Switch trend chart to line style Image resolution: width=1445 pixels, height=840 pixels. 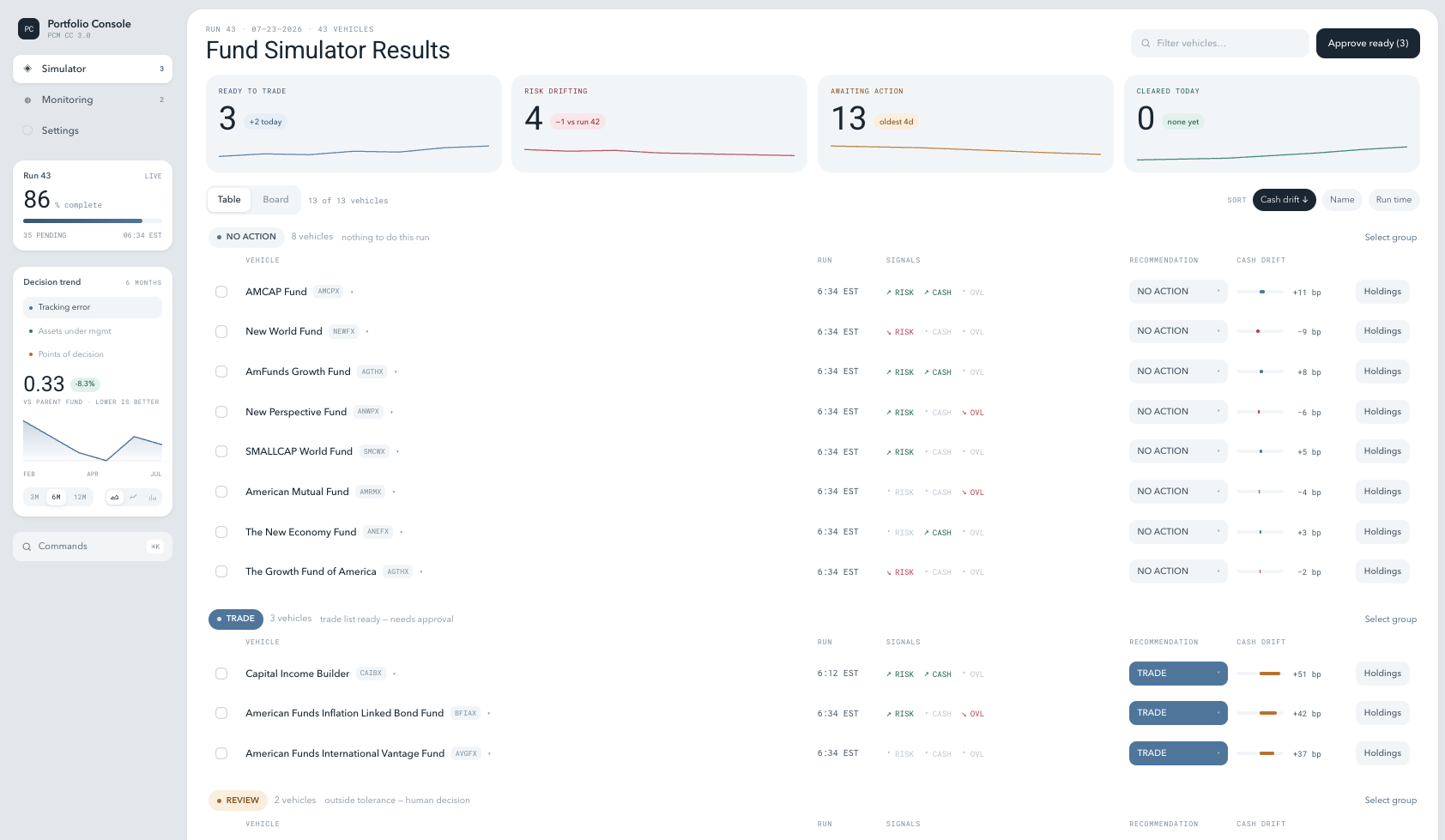[x=134, y=498]
